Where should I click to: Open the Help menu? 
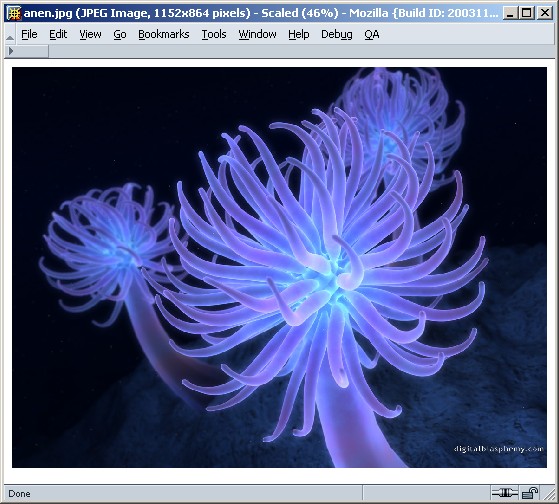pyautogui.click(x=299, y=34)
